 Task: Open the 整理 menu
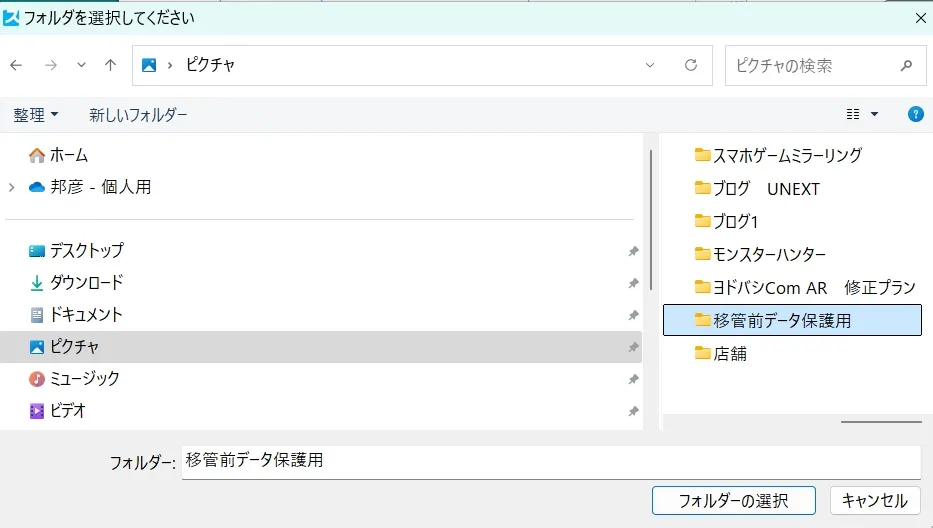[x=35, y=115]
